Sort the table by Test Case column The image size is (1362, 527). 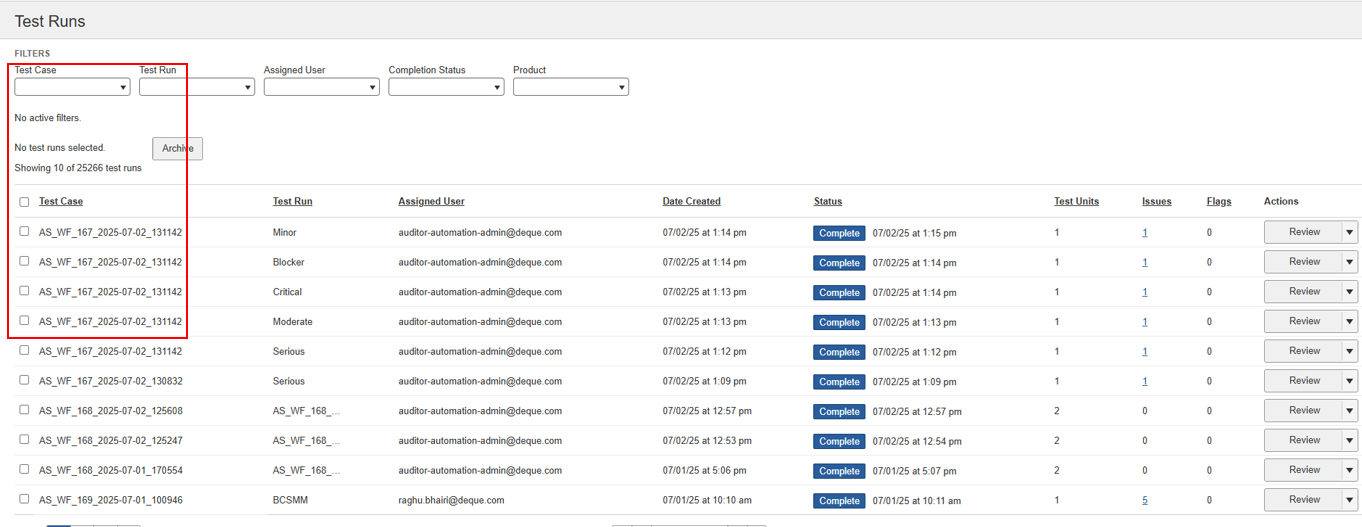pos(61,201)
